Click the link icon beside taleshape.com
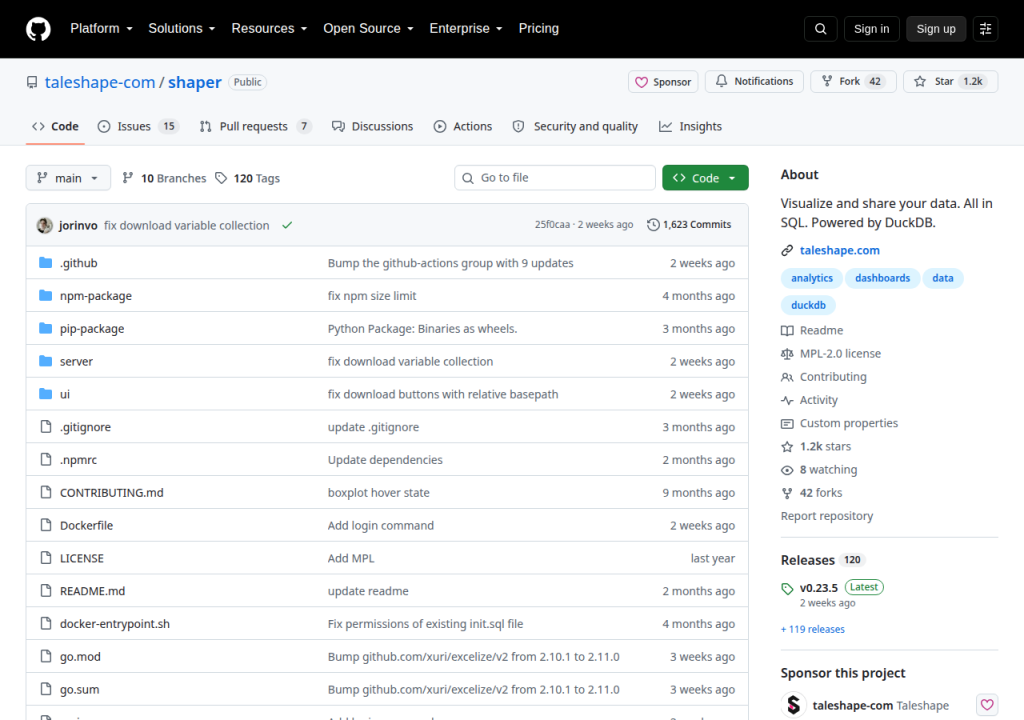The width and height of the screenshot is (1024, 720). (787, 250)
